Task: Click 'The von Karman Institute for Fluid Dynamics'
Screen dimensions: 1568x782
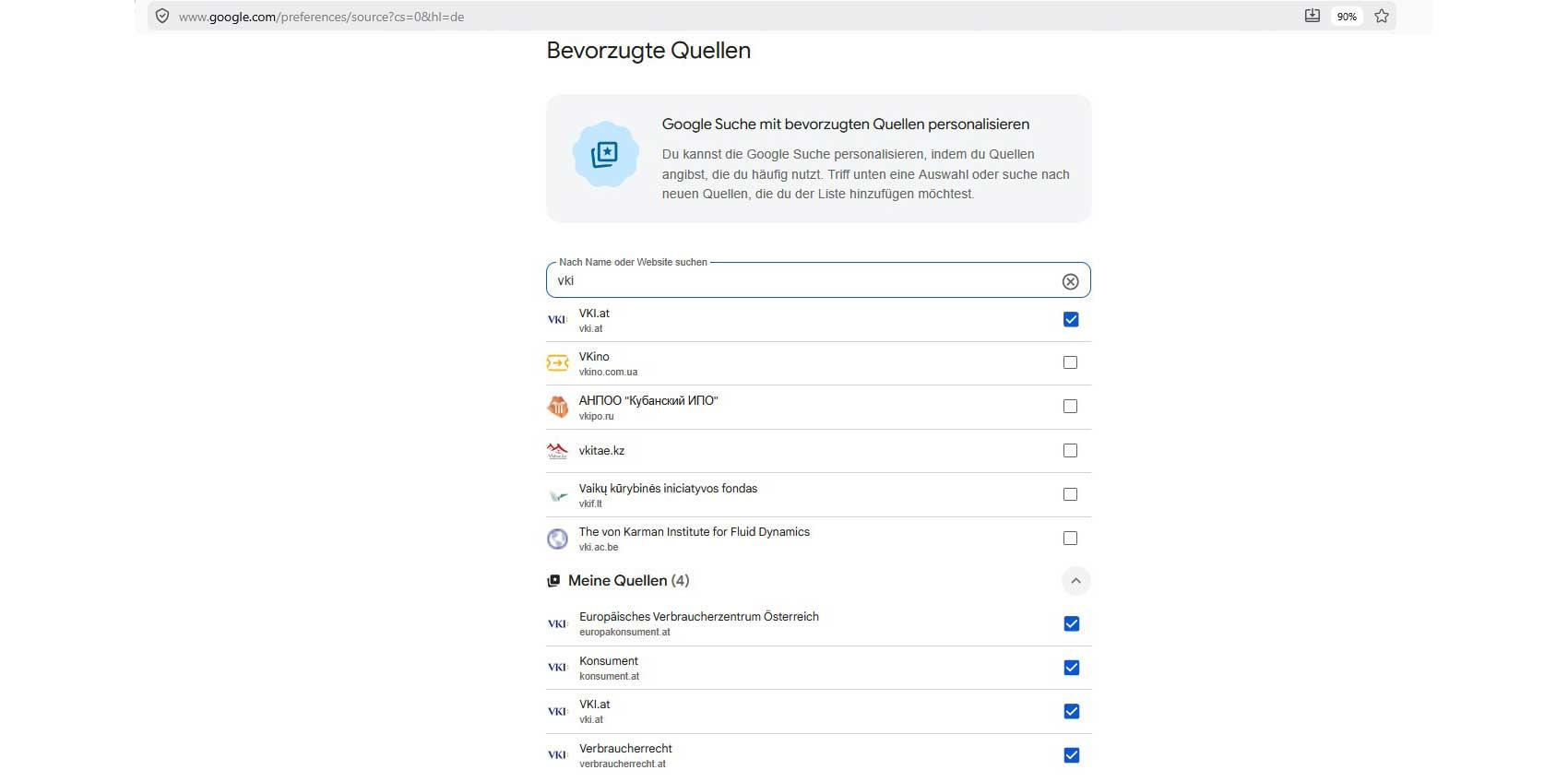Action: [x=695, y=532]
